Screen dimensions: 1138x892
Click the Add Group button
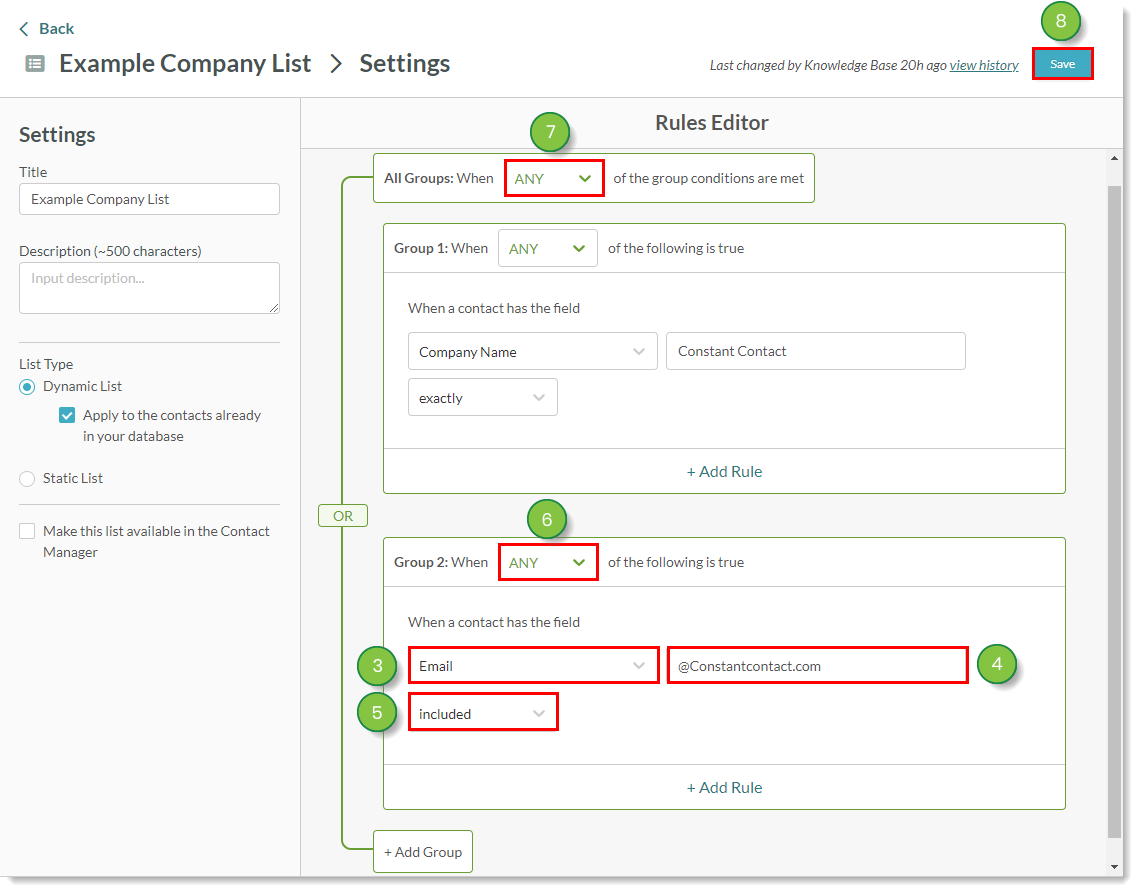pyautogui.click(x=422, y=852)
